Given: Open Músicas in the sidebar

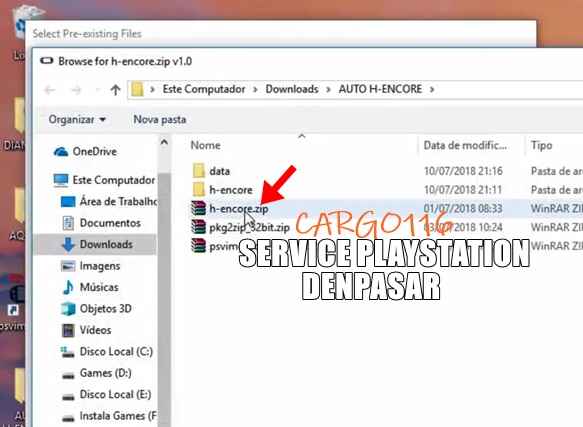Looking at the screenshot, I should tap(99, 287).
